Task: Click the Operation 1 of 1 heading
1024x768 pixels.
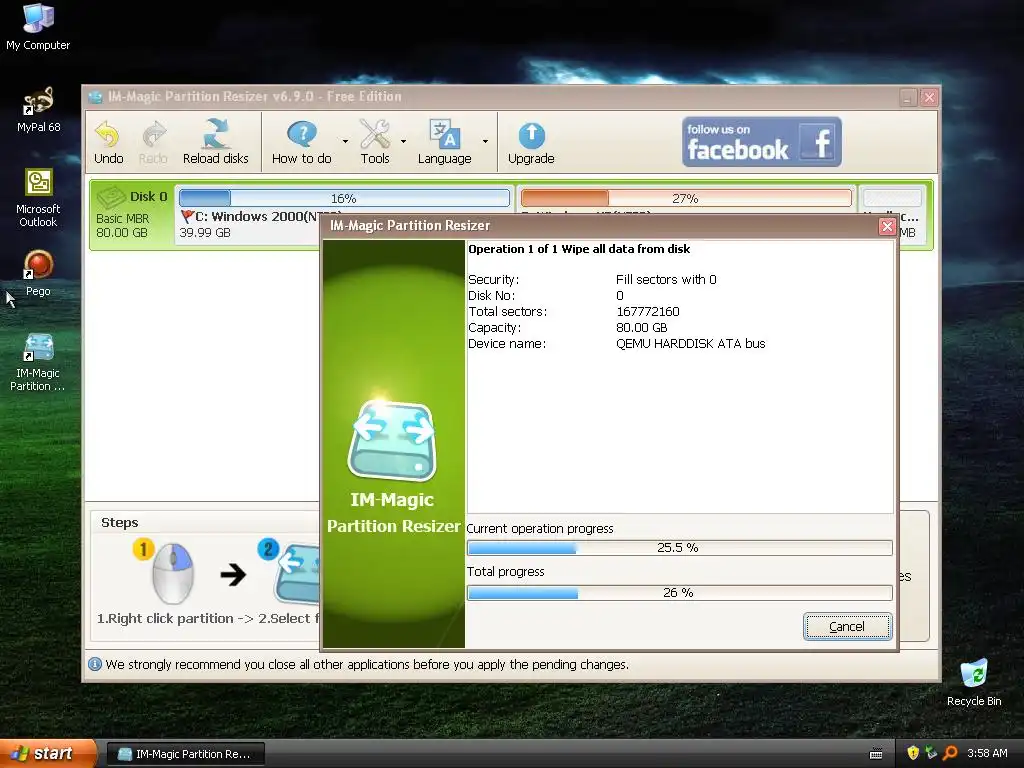Action: pos(579,249)
